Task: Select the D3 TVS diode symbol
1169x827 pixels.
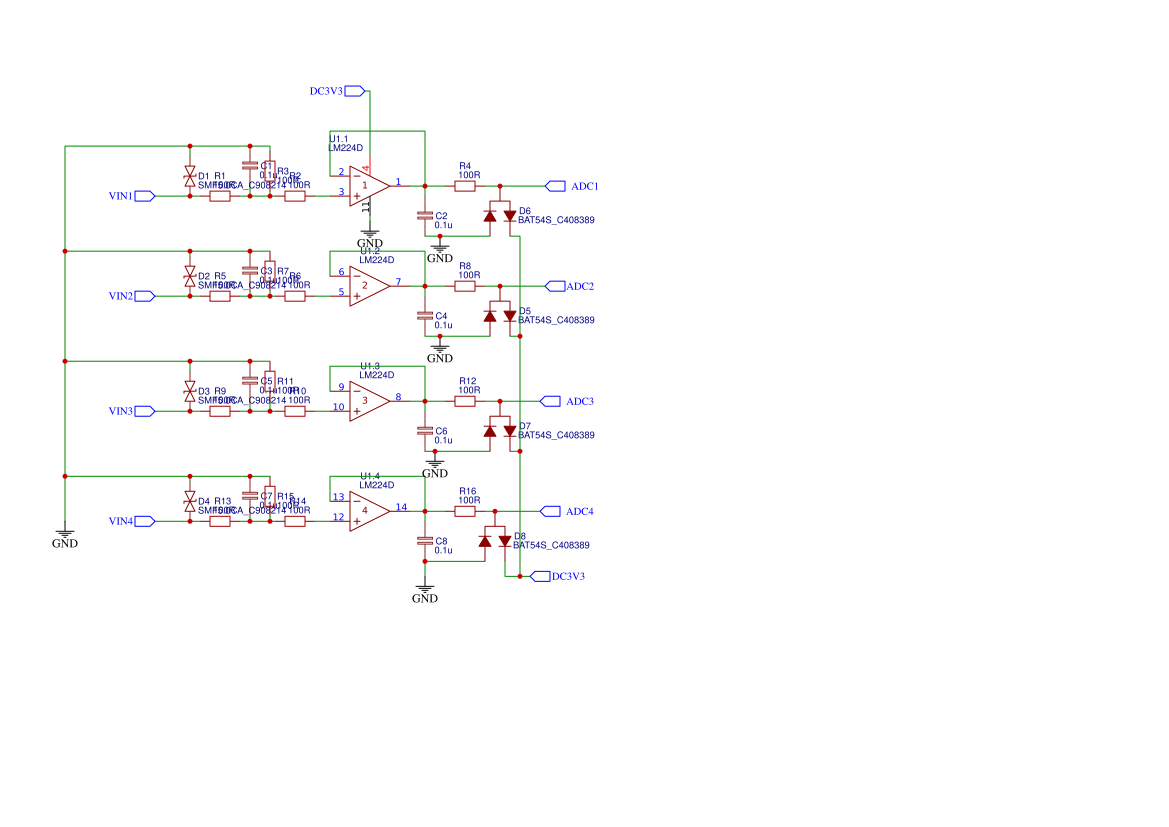Action: point(190,392)
